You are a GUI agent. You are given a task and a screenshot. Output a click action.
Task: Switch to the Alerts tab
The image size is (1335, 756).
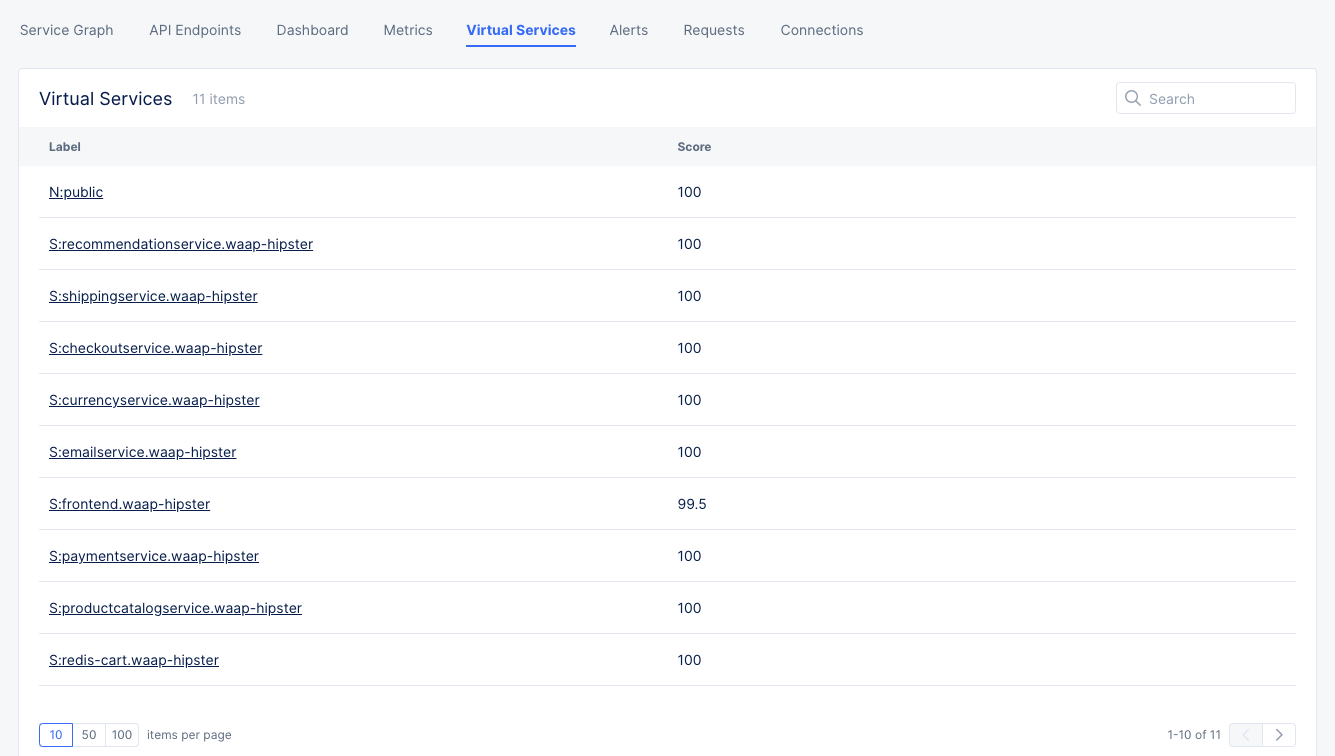coord(628,30)
